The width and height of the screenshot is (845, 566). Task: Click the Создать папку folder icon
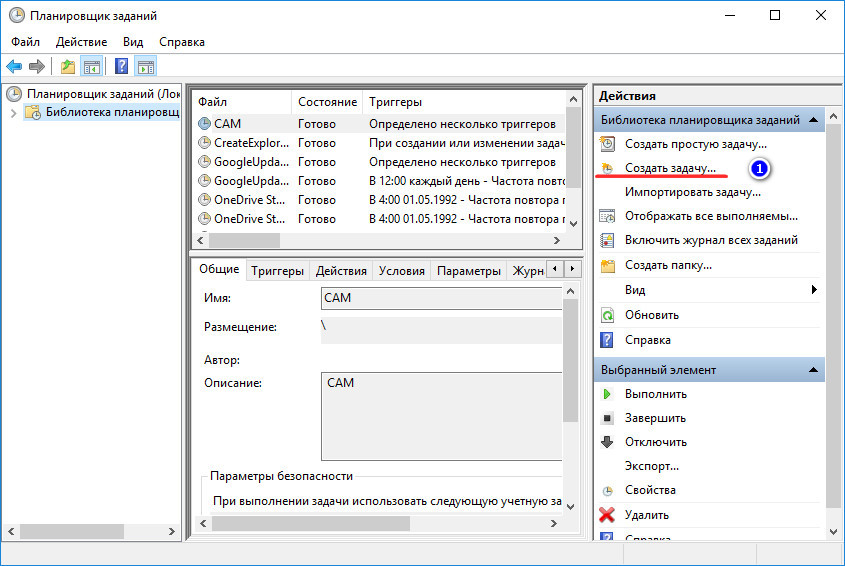tap(608, 265)
